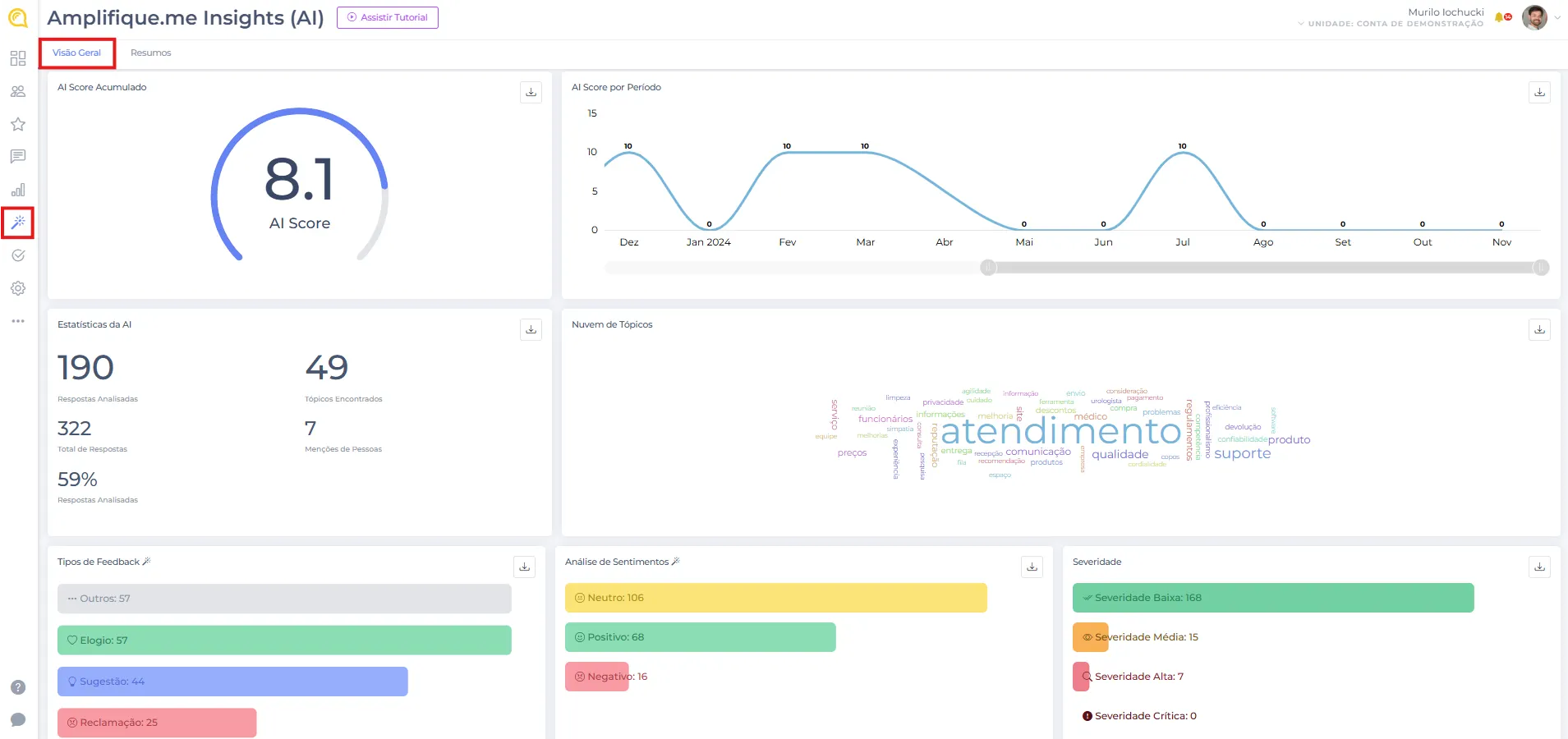
Task: Open the messages icon in sidebar
Action: point(18,156)
